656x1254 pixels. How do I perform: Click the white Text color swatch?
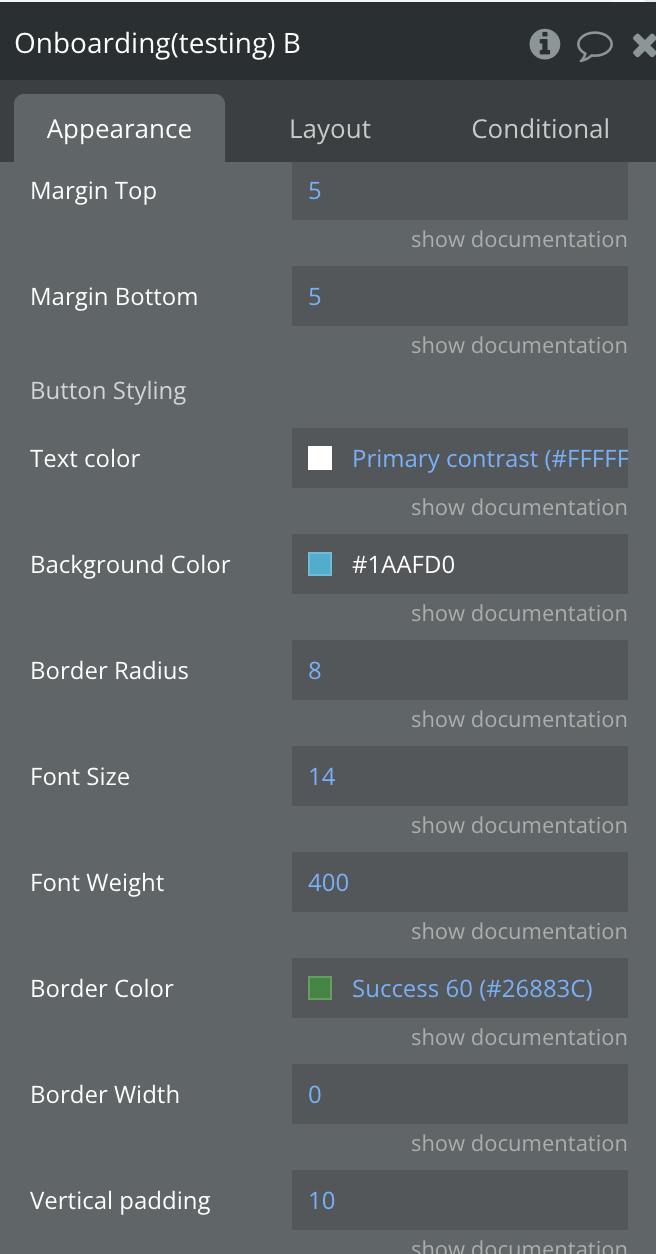320,459
